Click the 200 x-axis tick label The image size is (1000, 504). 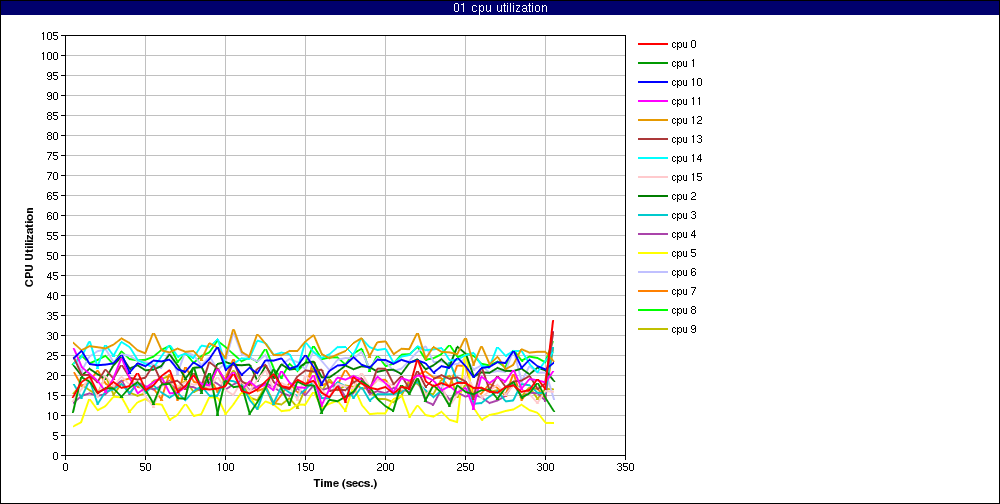pyautogui.click(x=385, y=467)
